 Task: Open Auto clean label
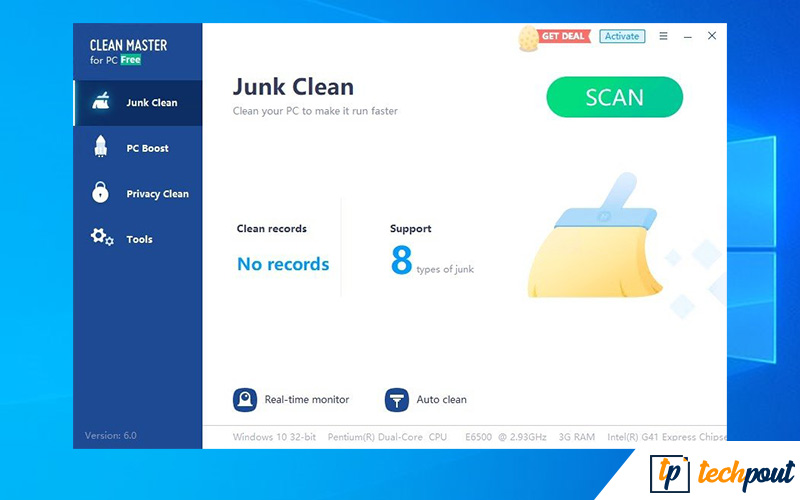[x=441, y=399]
